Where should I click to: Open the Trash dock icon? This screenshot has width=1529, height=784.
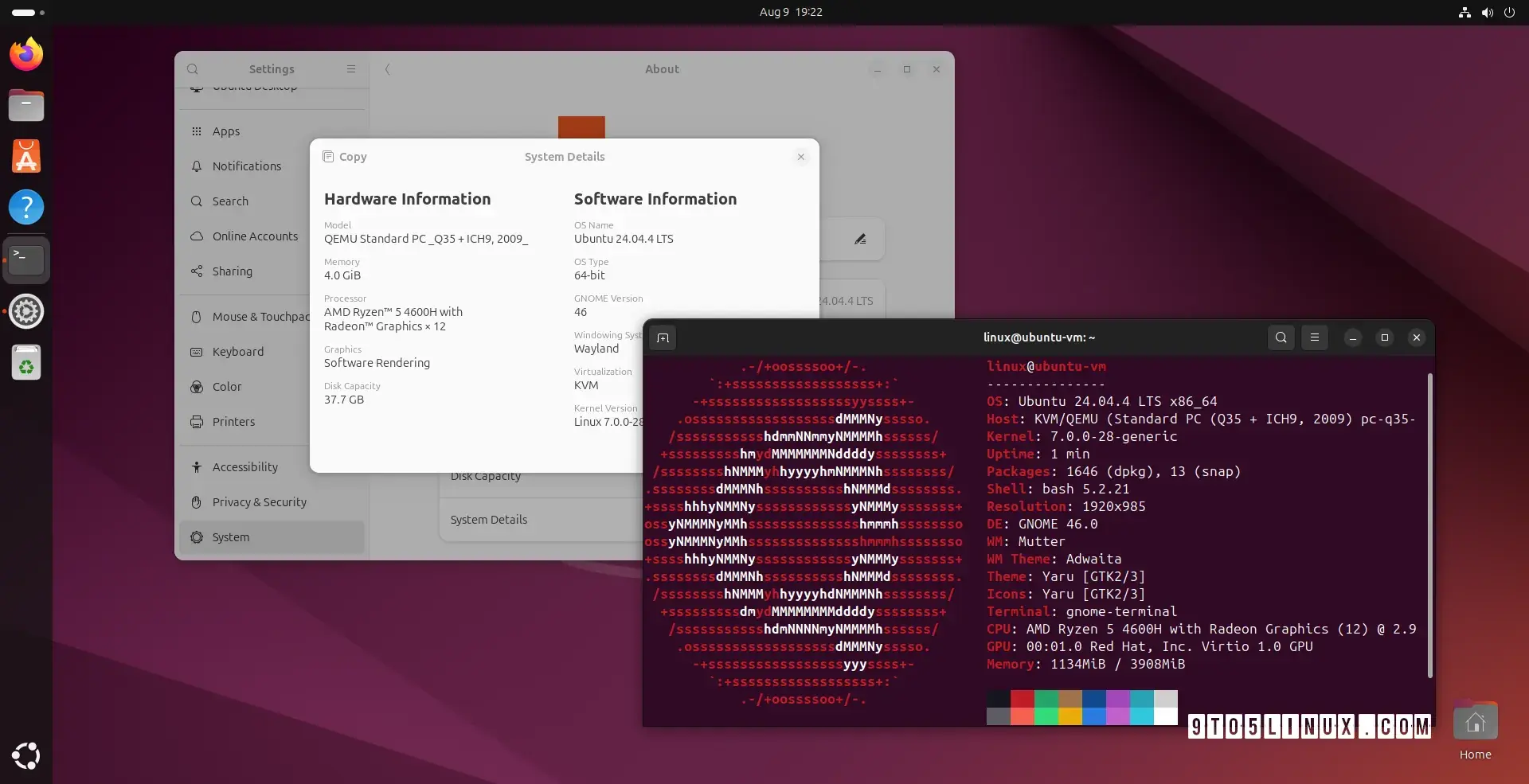click(26, 363)
